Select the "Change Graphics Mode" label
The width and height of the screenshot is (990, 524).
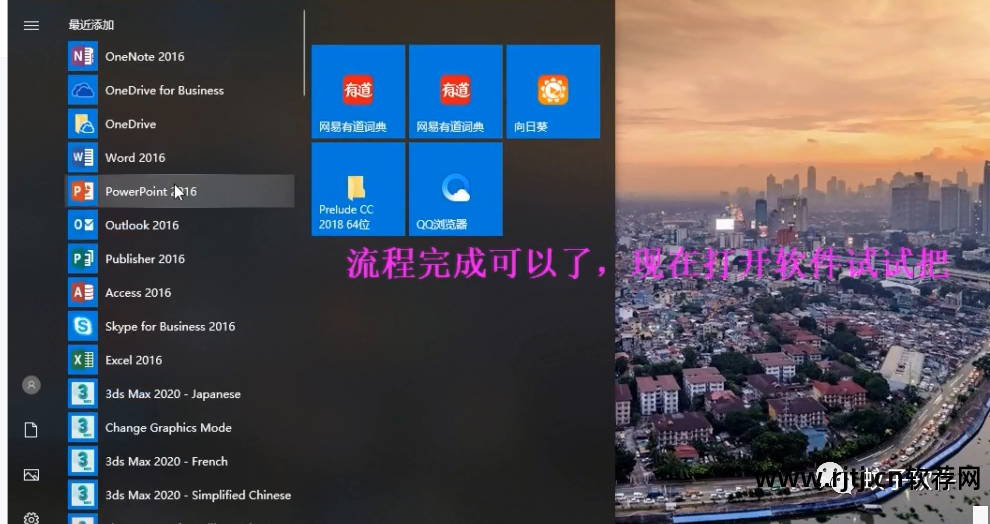pyautogui.click(x=169, y=428)
